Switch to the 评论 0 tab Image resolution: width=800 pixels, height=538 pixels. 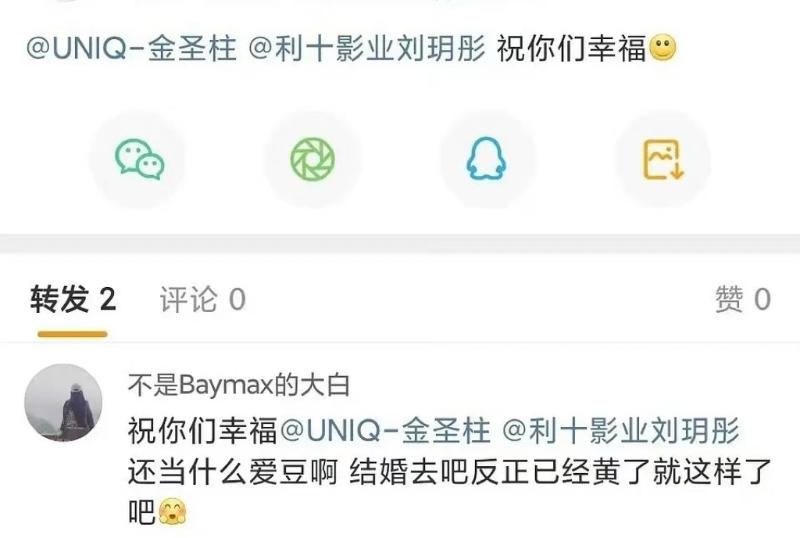pos(203,299)
